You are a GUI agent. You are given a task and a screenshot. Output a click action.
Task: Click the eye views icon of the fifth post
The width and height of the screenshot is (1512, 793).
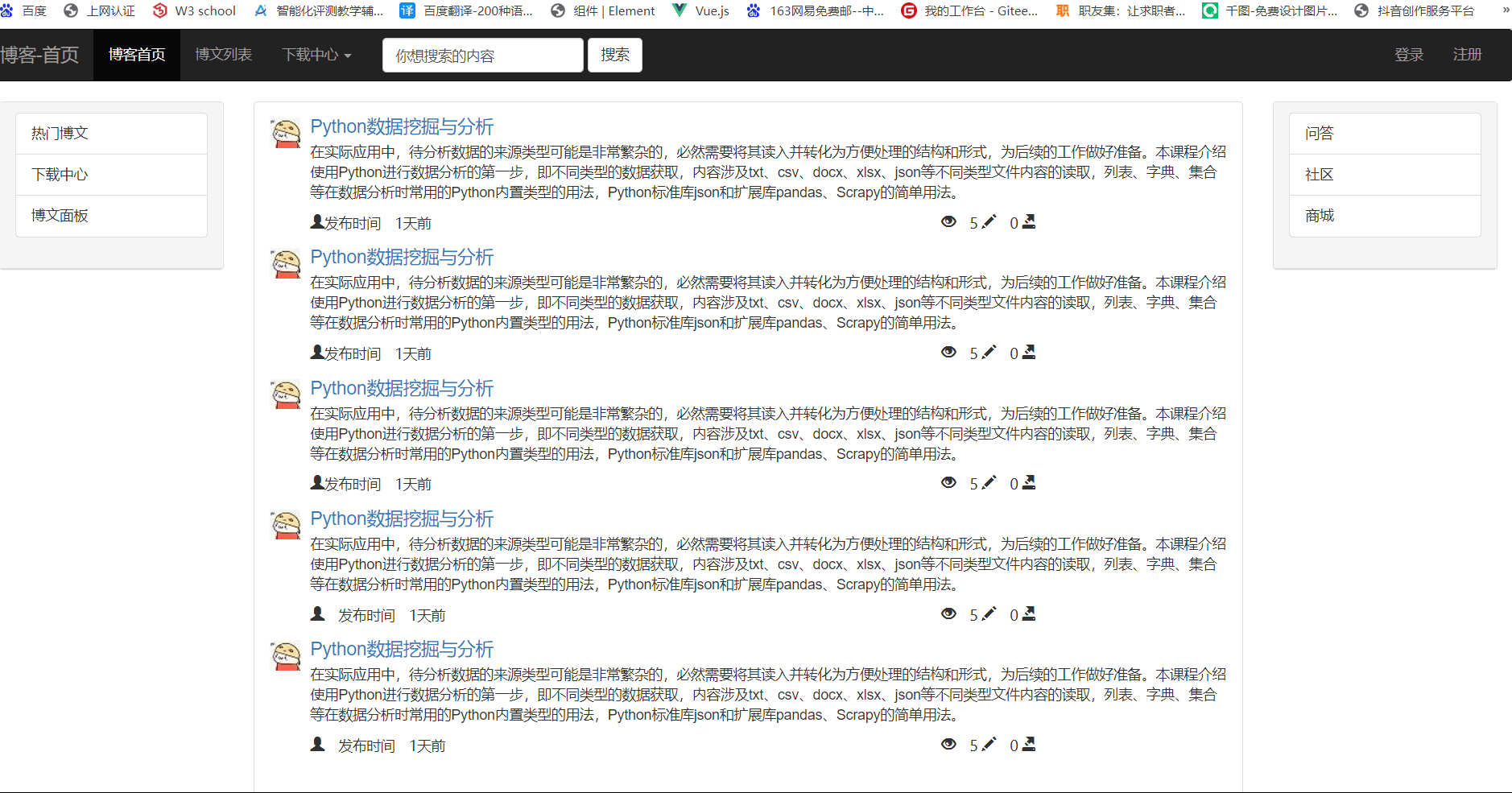(x=948, y=744)
